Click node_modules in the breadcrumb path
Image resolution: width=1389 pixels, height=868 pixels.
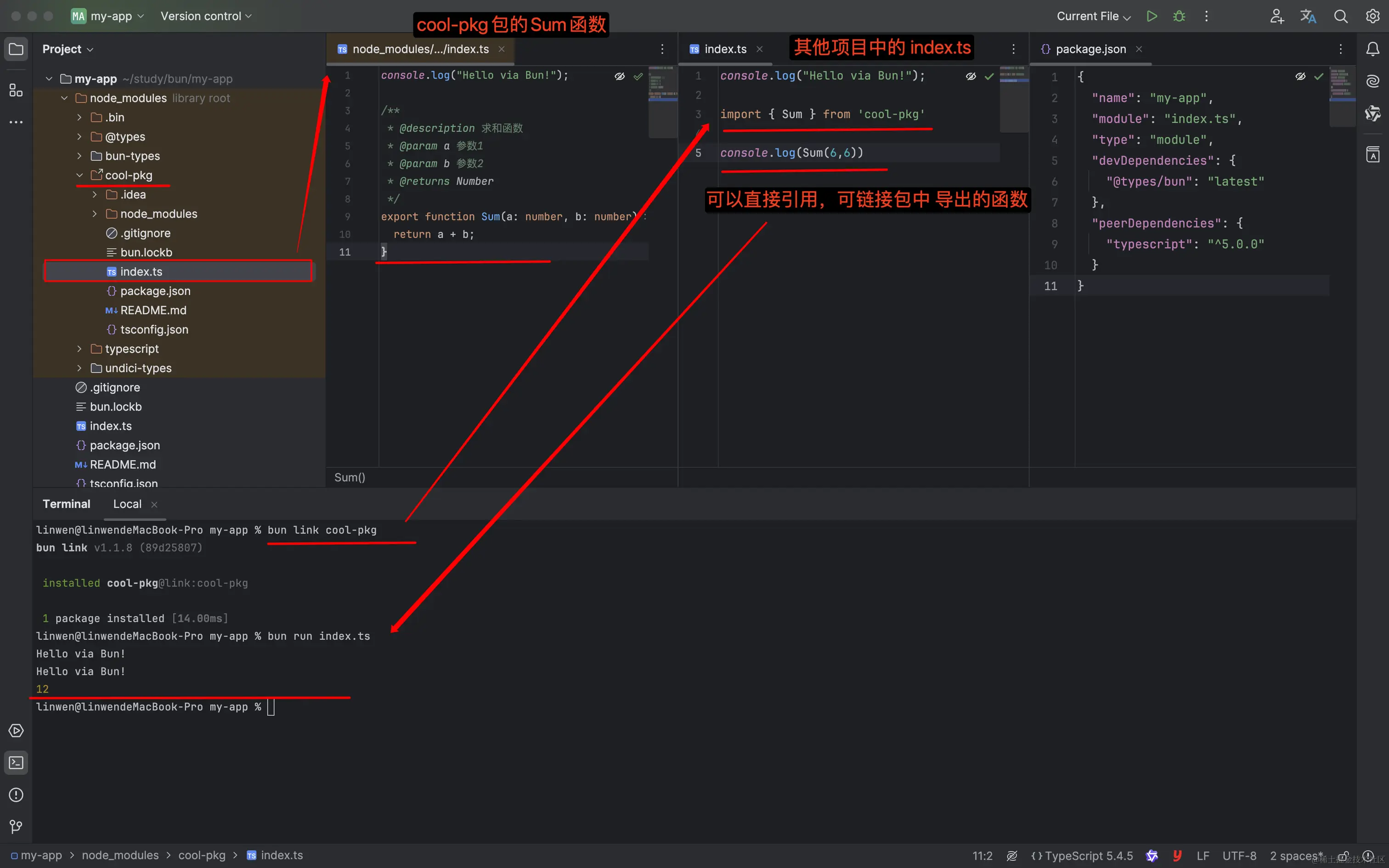click(120, 855)
